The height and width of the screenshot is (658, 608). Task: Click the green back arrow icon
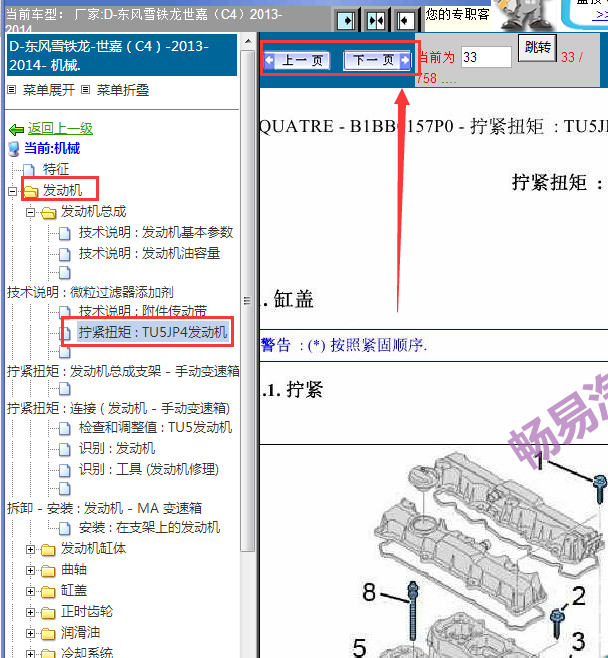[16, 130]
